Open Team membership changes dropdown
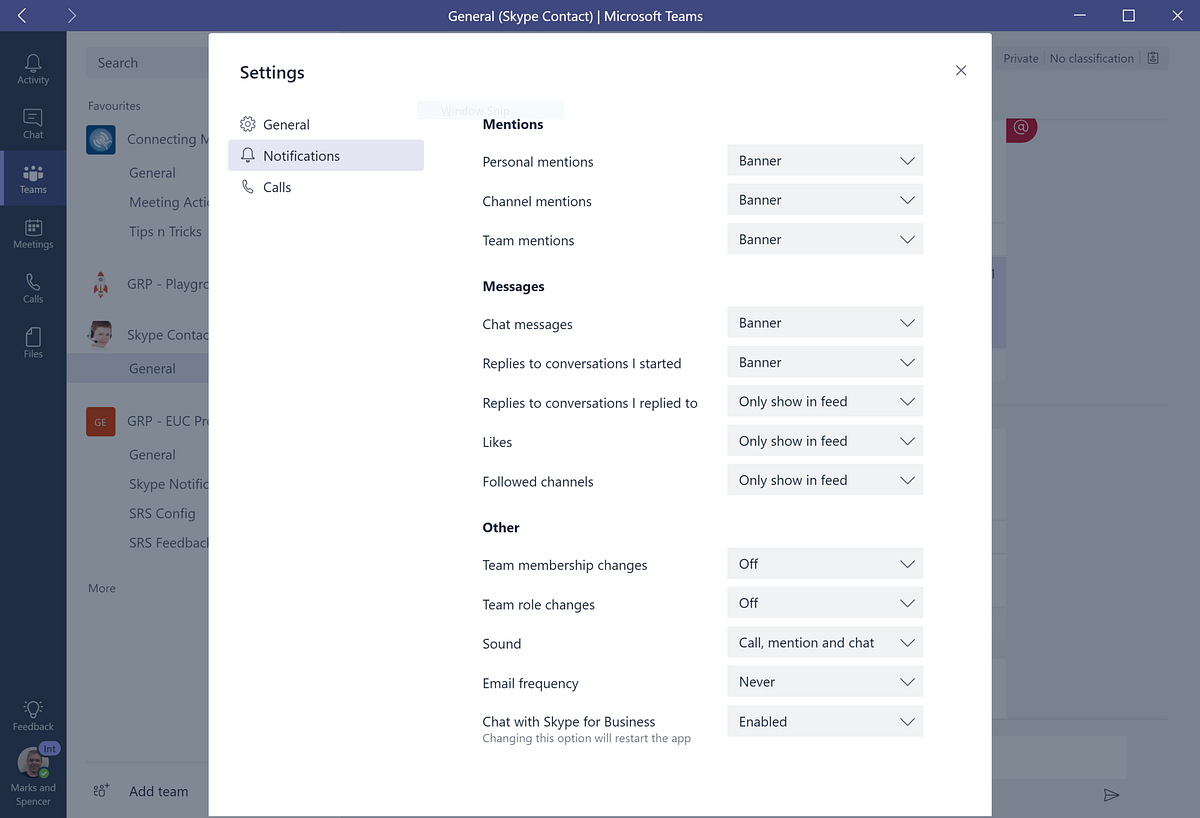Image resolution: width=1200 pixels, height=818 pixels. (825, 564)
